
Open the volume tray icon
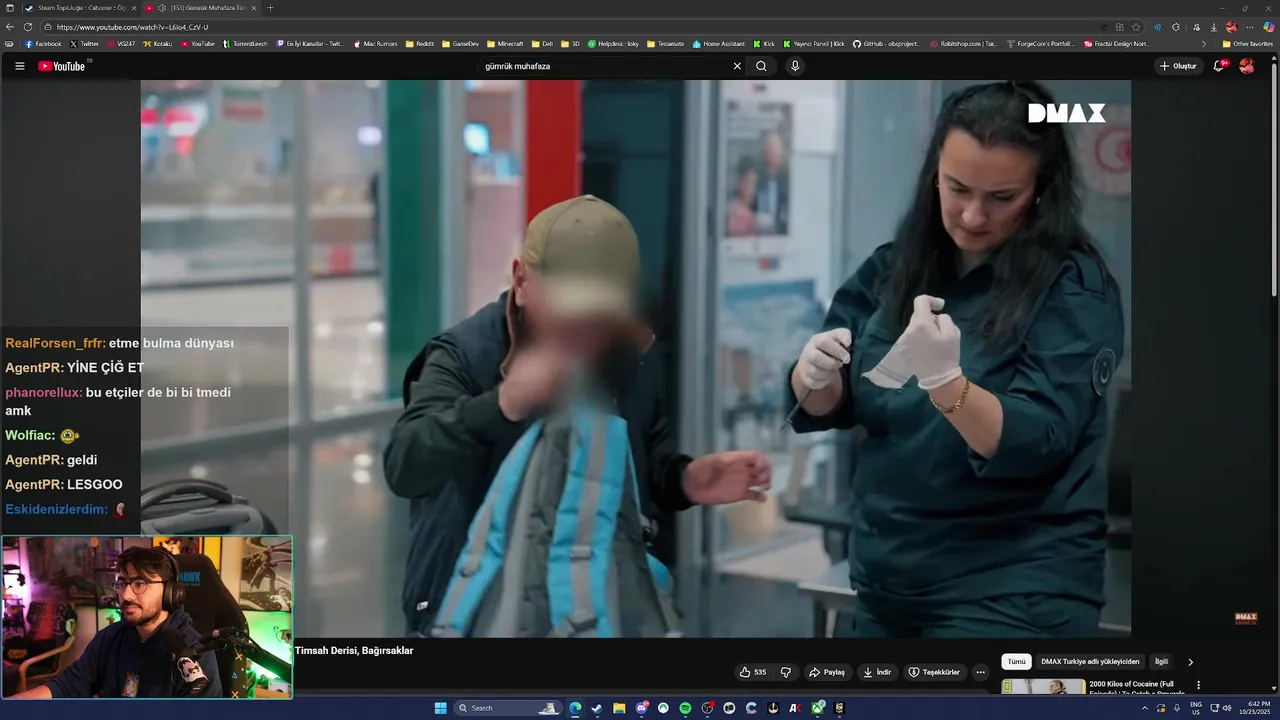[x=1227, y=708]
